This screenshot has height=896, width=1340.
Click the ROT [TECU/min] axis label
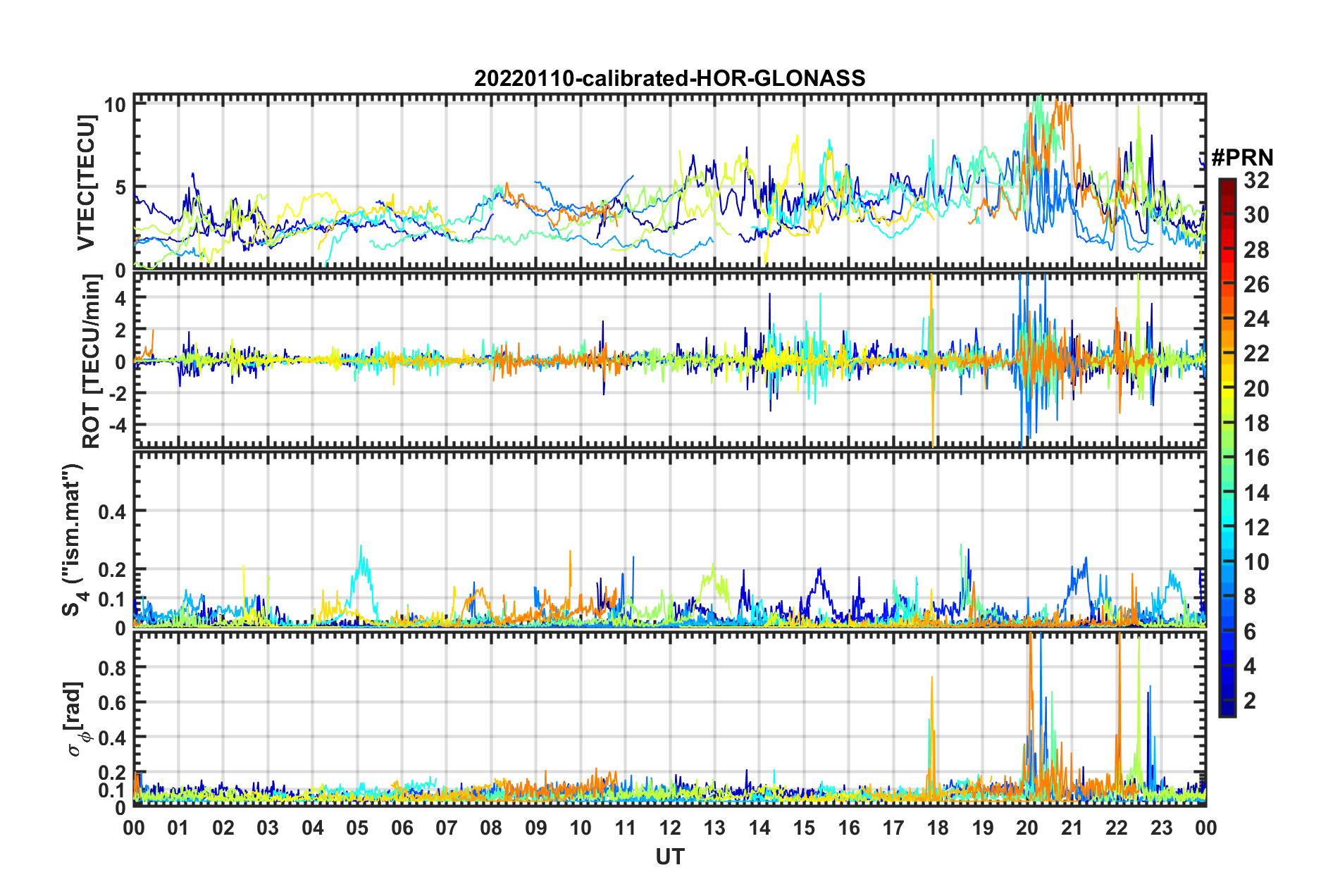point(92,361)
